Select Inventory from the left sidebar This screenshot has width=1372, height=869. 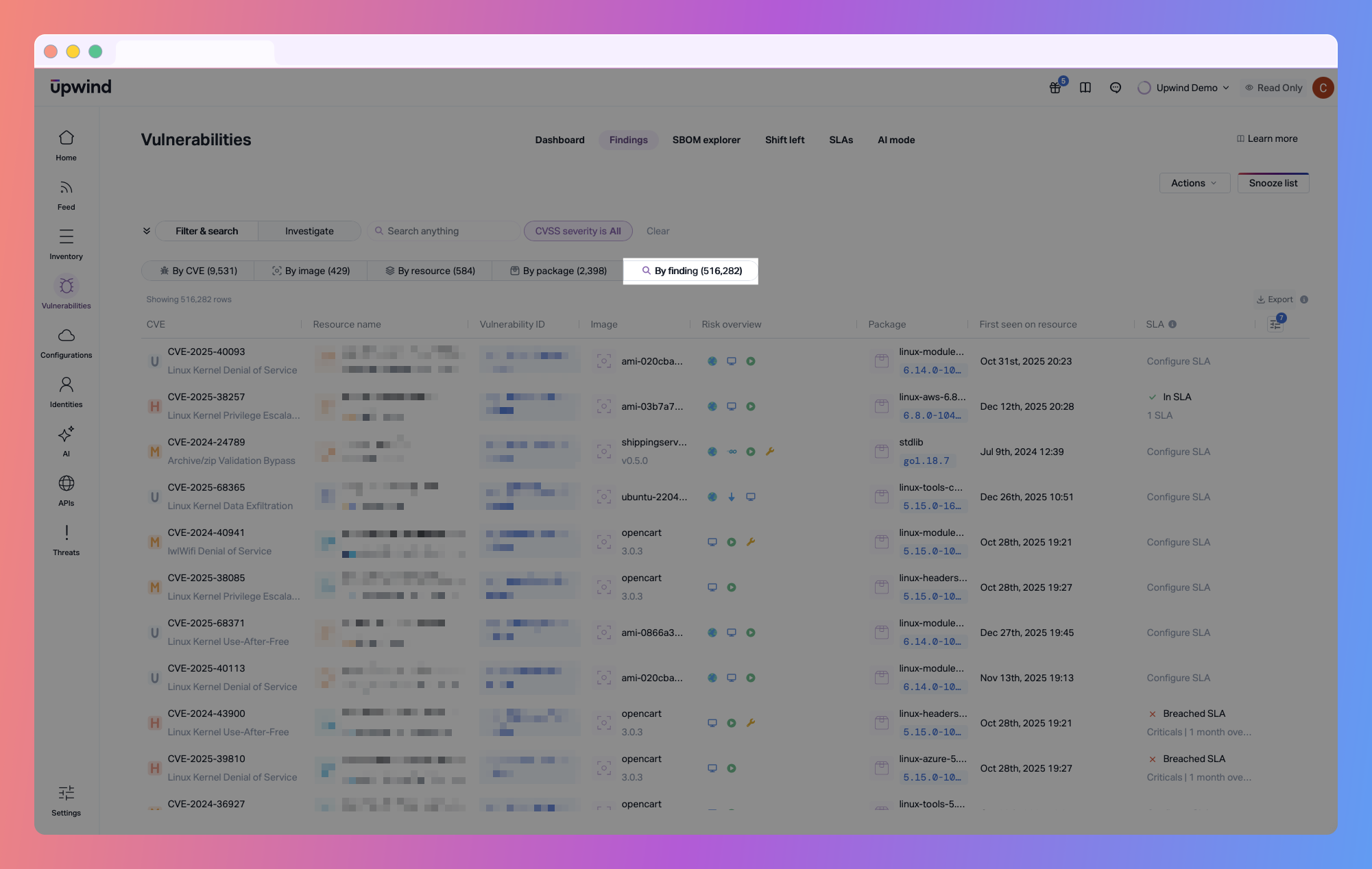(66, 243)
